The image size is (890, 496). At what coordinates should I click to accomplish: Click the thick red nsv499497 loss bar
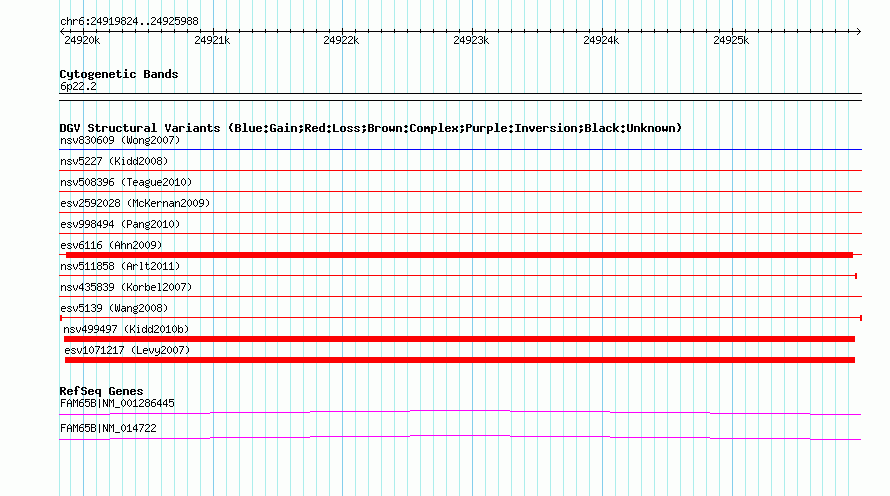pyautogui.click(x=459, y=339)
